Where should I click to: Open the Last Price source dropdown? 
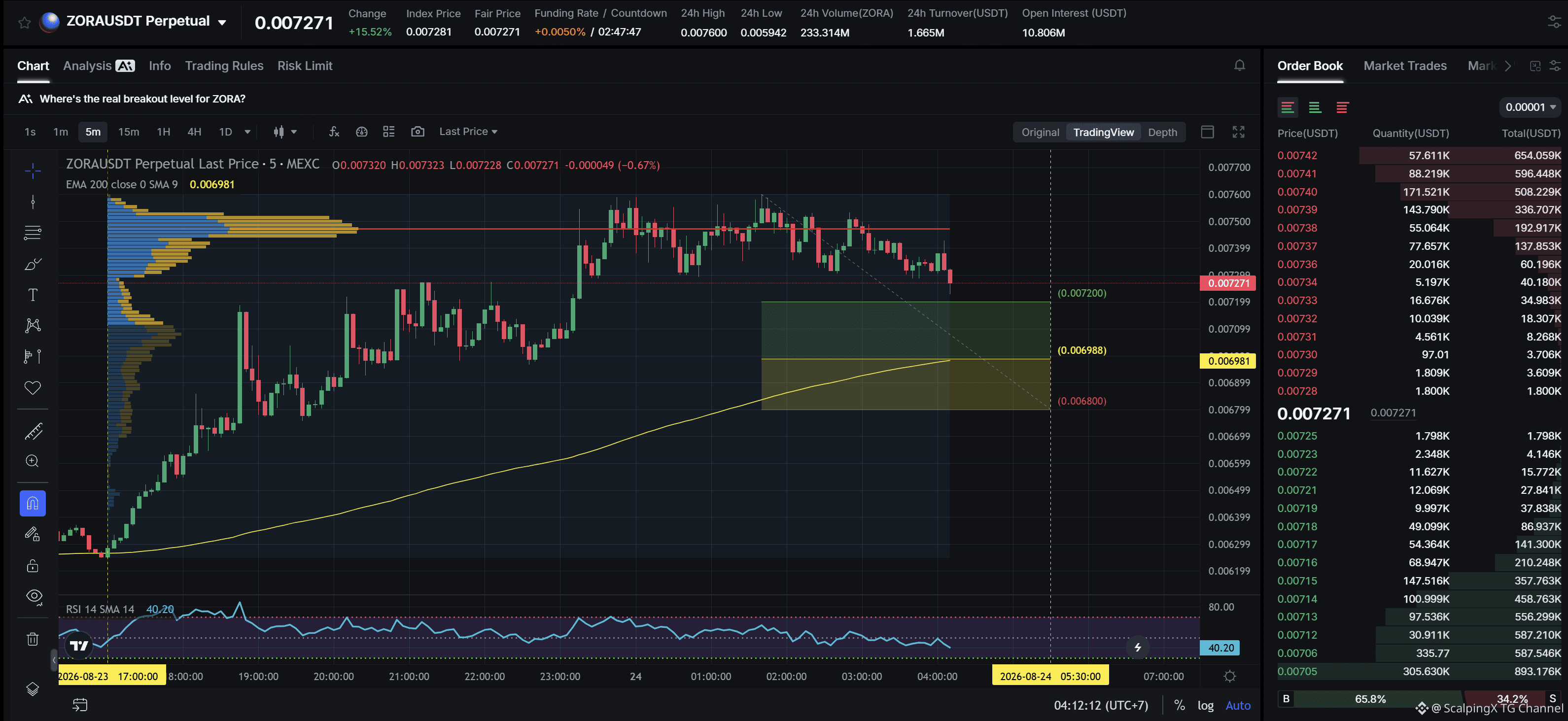[468, 132]
